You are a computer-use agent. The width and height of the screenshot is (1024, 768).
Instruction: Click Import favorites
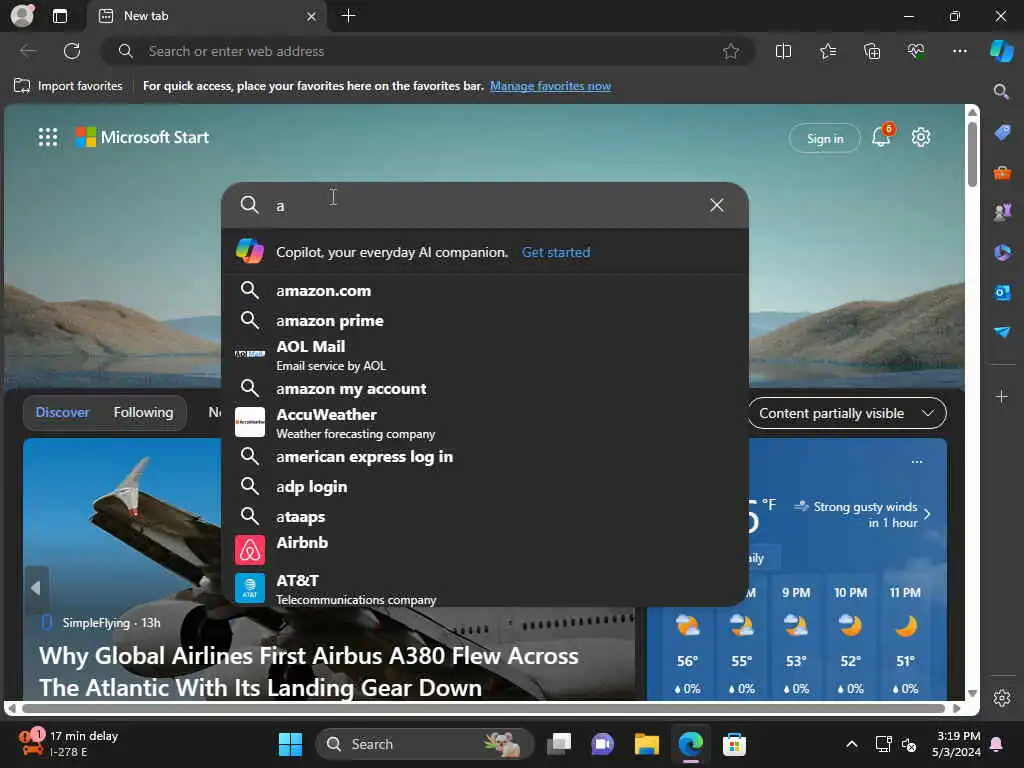point(69,86)
